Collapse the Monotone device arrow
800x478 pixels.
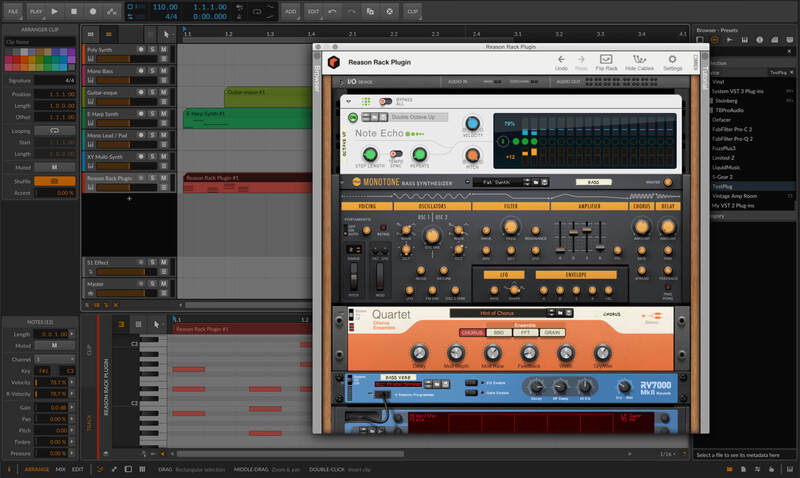(342, 182)
